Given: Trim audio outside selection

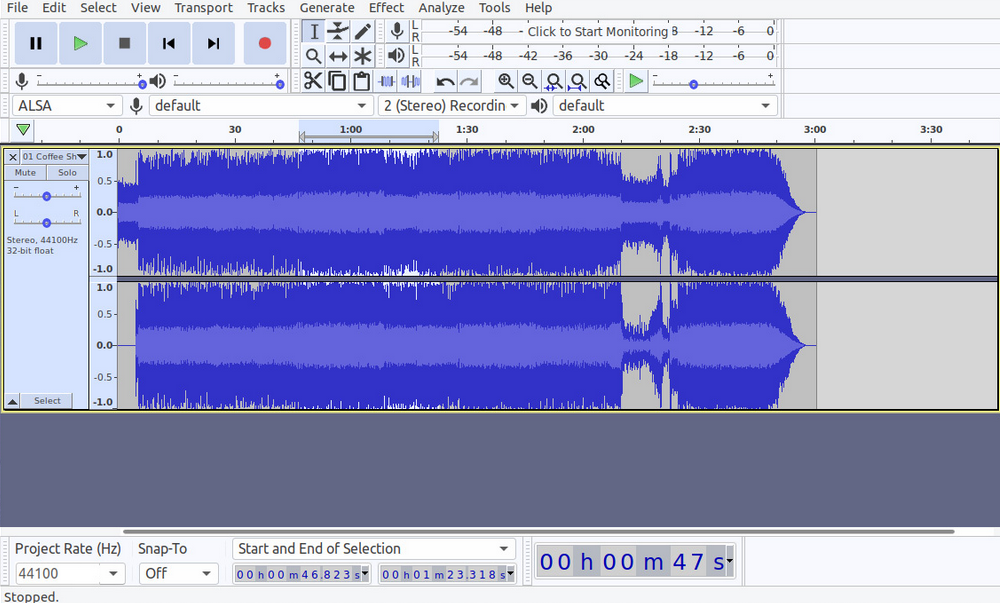Looking at the screenshot, I should (x=385, y=80).
